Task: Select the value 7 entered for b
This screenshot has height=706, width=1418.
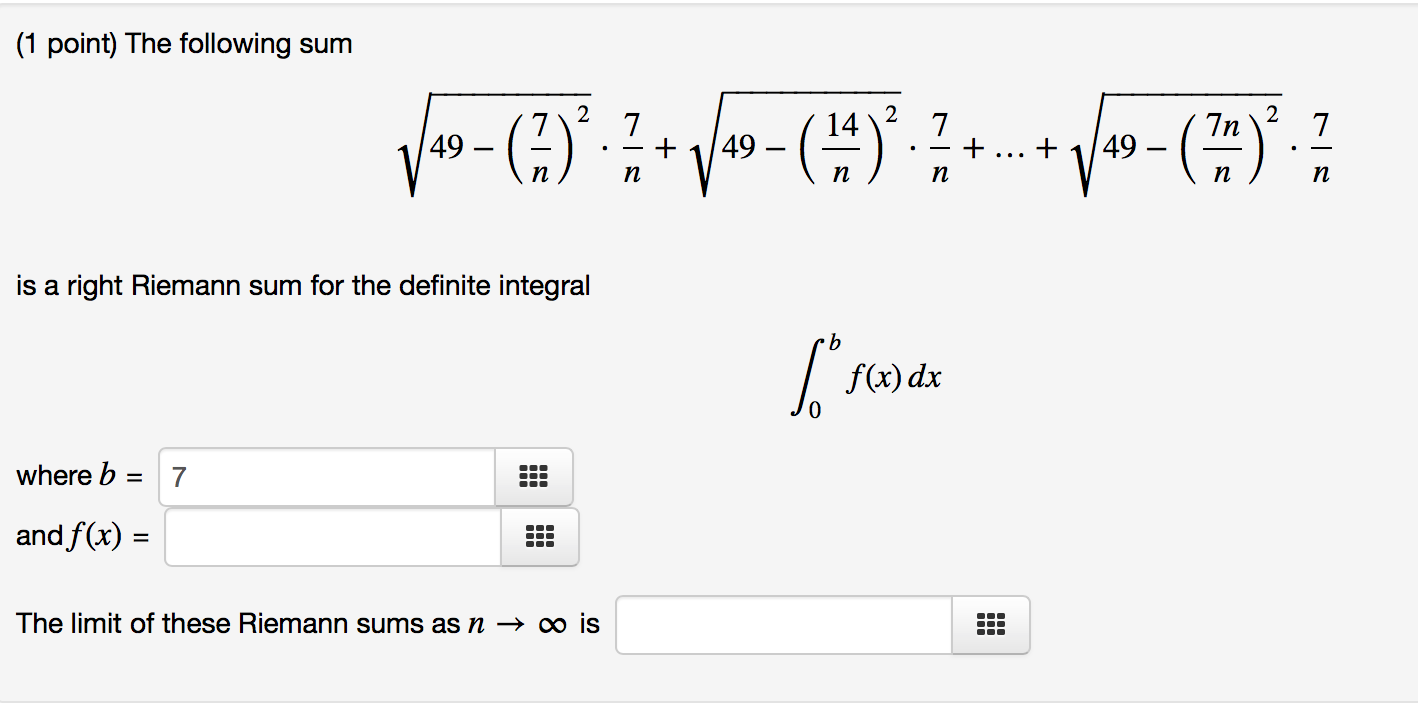Action: pos(176,477)
